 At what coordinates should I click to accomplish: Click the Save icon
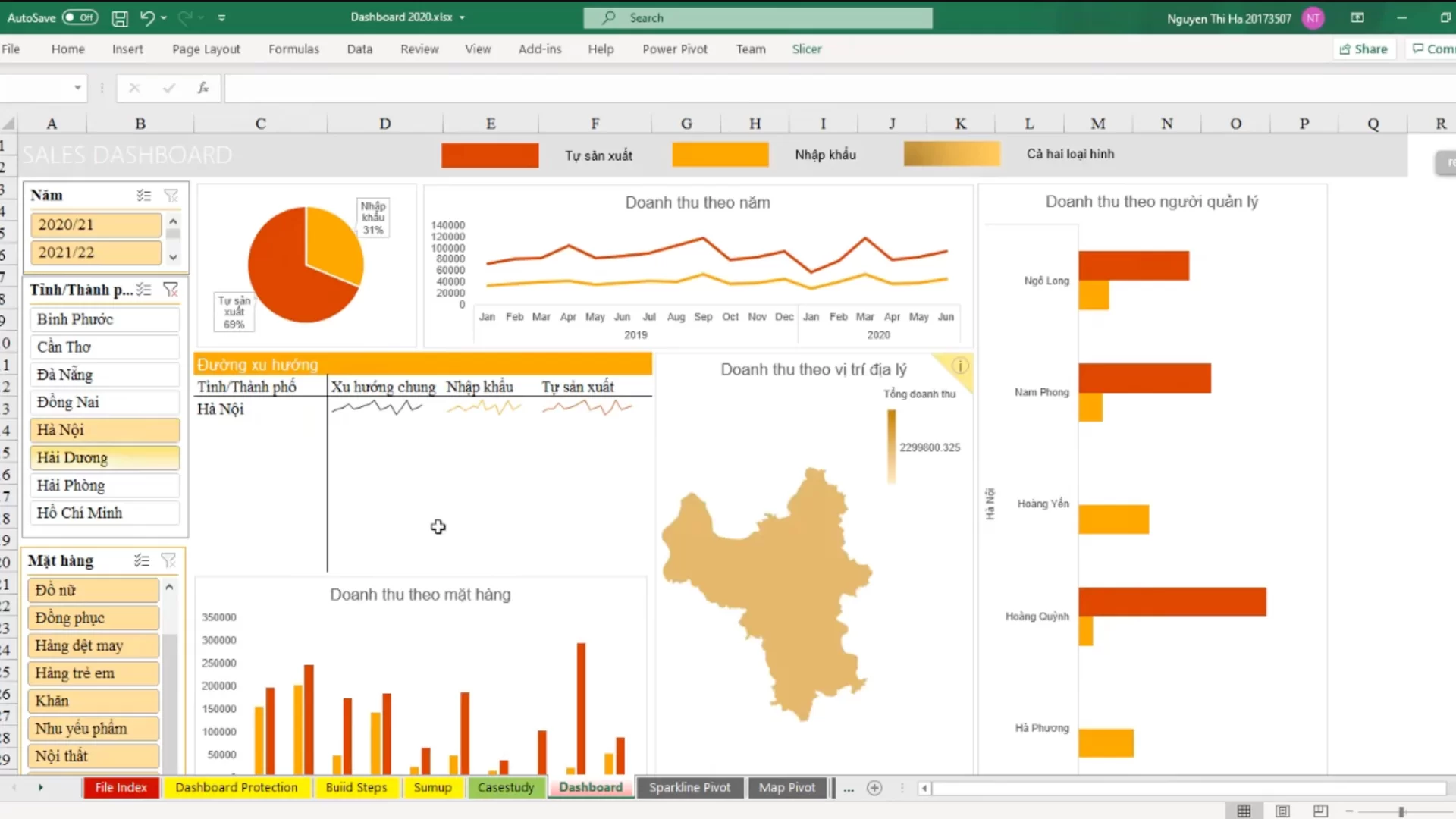click(x=119, y=17)
